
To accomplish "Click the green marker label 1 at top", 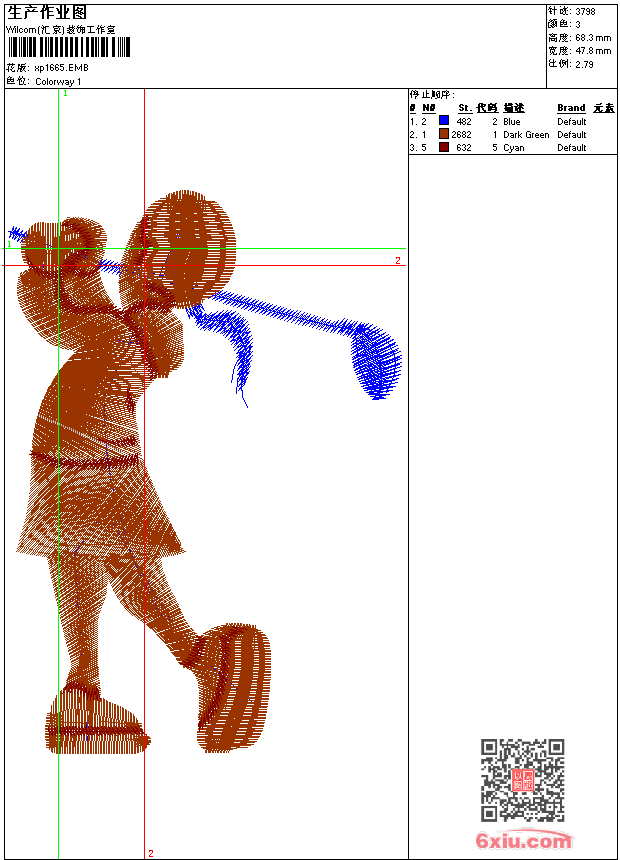I will 65,93.
